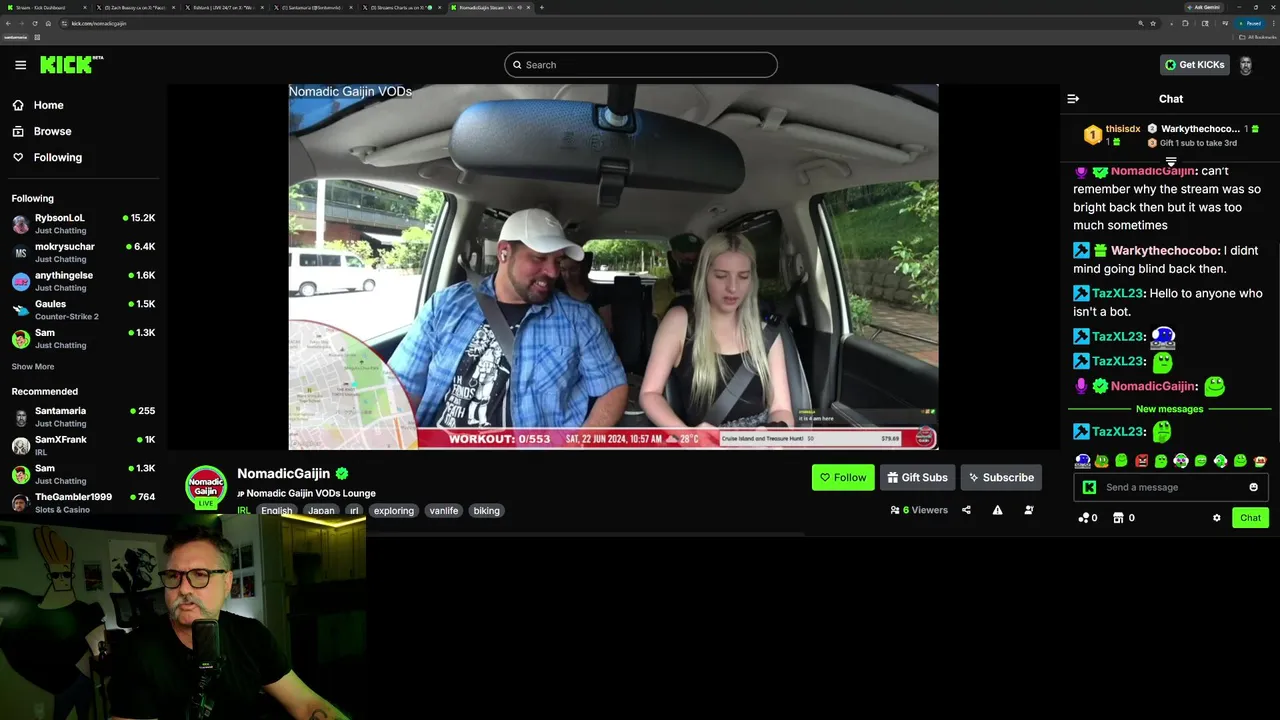
Task: Click the Get KICKs button
Action: pyautogui.click(x=1195, y=65)
